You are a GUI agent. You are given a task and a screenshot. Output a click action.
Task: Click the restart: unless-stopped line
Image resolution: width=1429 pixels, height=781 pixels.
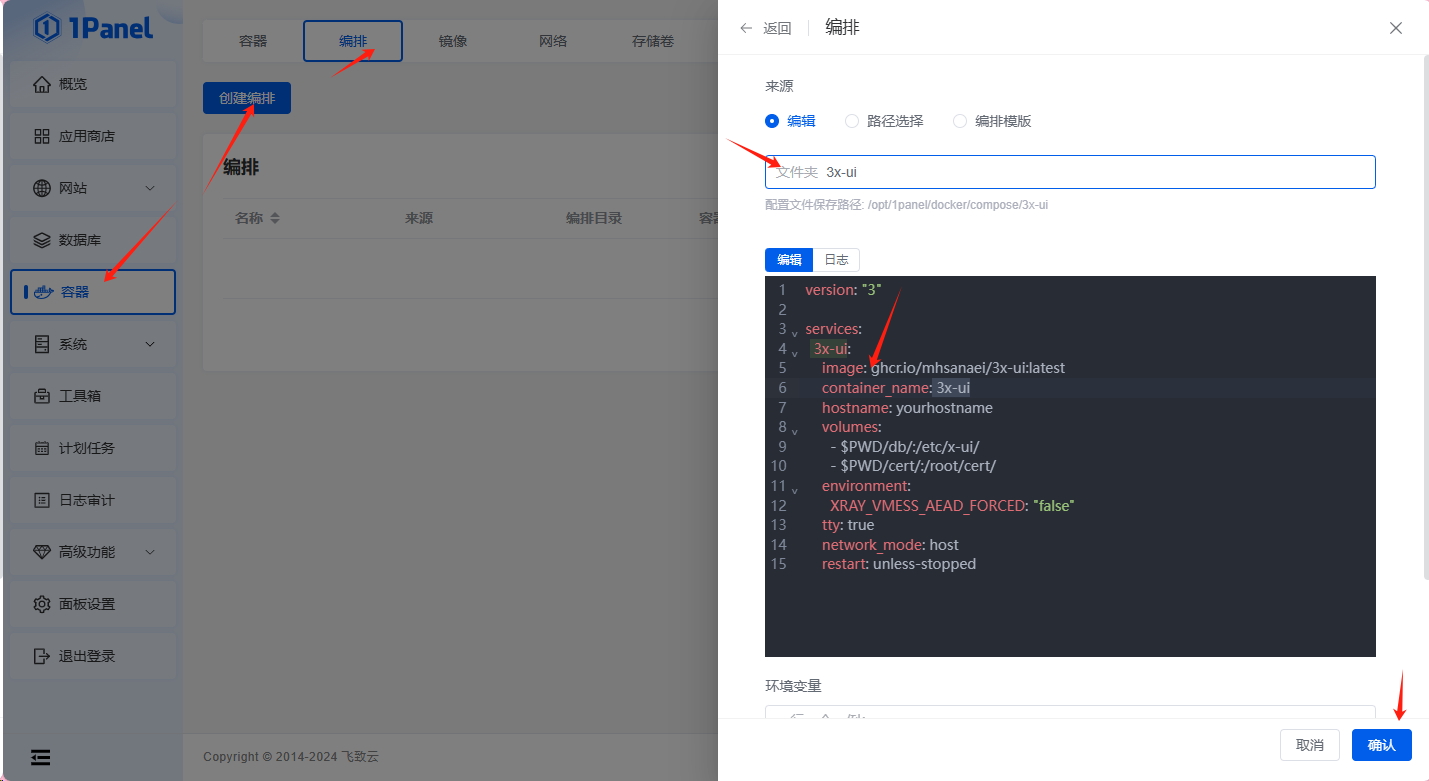pyautogui.click(x=899, y=564)
